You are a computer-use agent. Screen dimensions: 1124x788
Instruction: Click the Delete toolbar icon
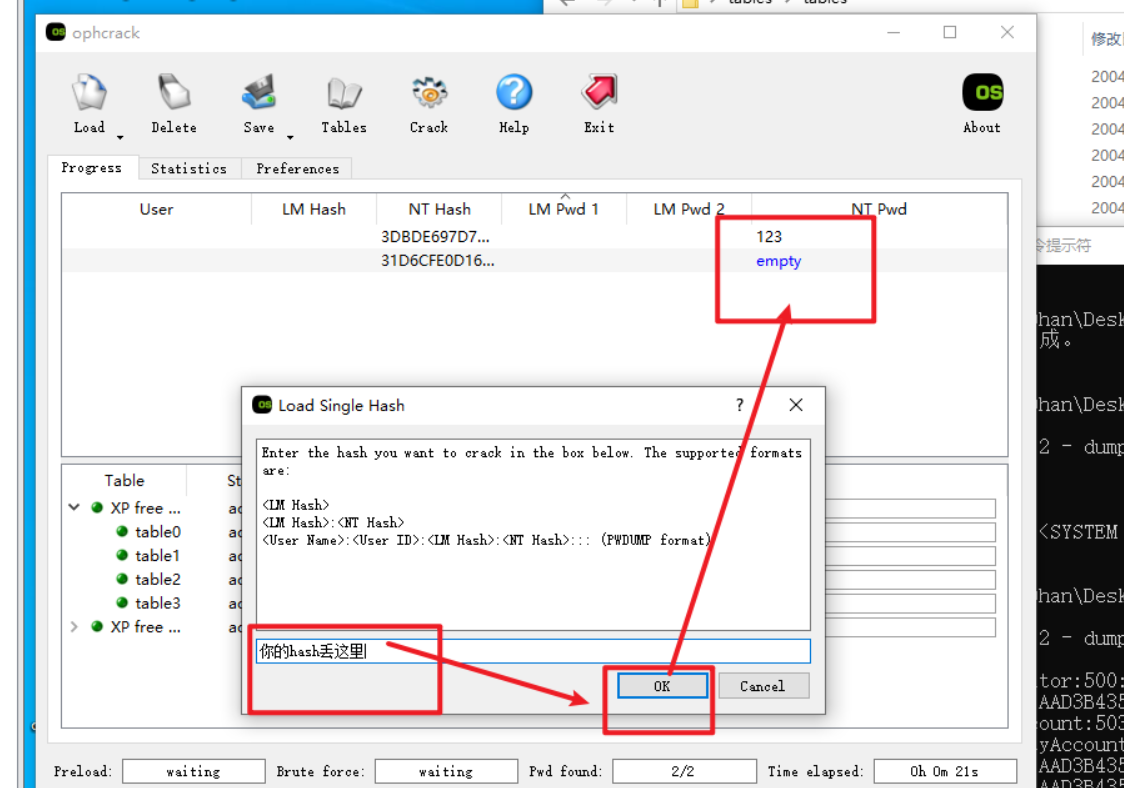[174, 94]
